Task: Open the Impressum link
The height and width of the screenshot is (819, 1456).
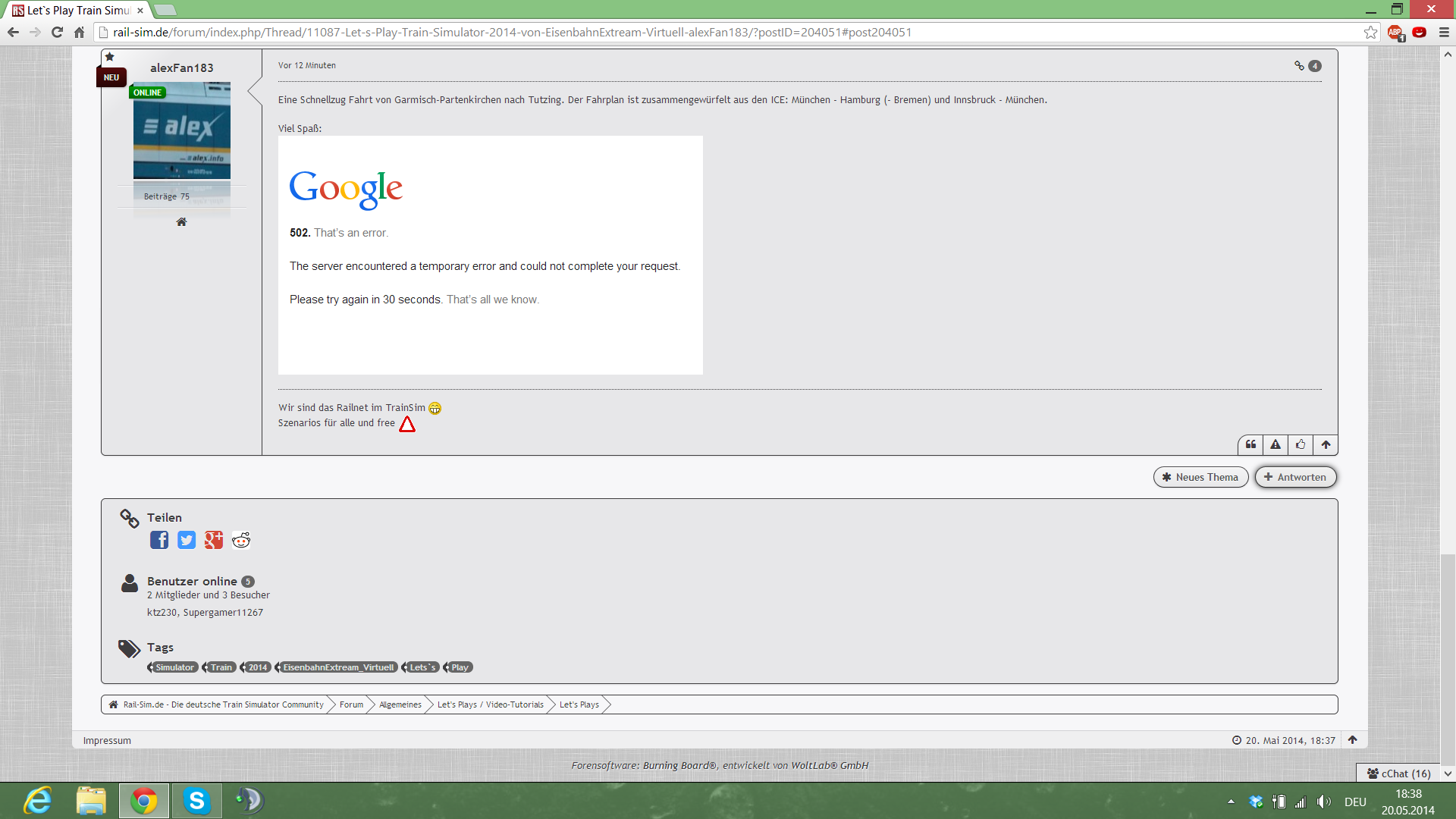Action: click(x=107, y=740)
